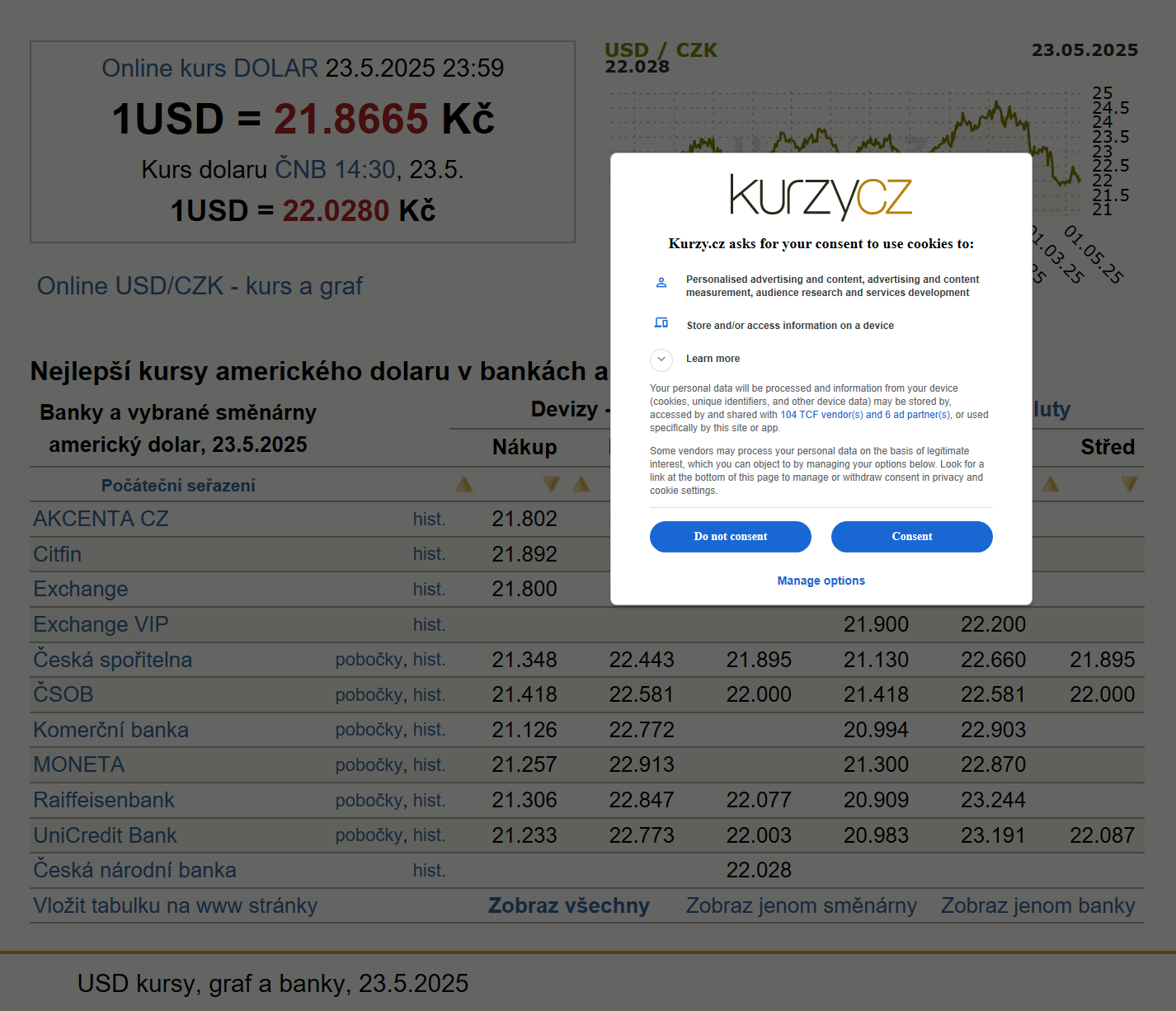Image resolution: width=1176 pixels, height=1011 pixels.
Task: Click the personalised advertising person icon
Action: tap(661, 282)
